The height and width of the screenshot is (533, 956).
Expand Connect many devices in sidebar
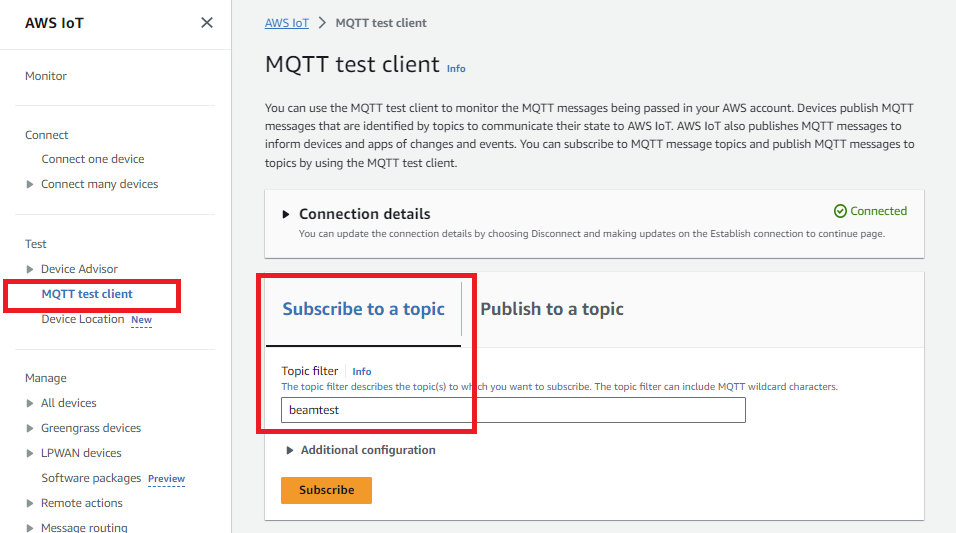[30, 184]
